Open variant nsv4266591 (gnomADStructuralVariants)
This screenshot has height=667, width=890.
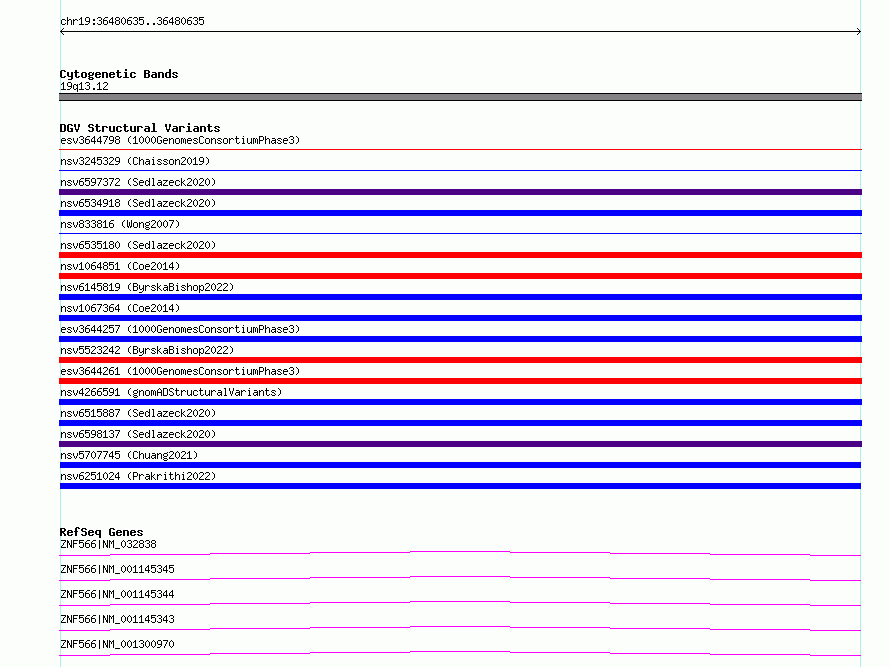click(x=171, y=392)
